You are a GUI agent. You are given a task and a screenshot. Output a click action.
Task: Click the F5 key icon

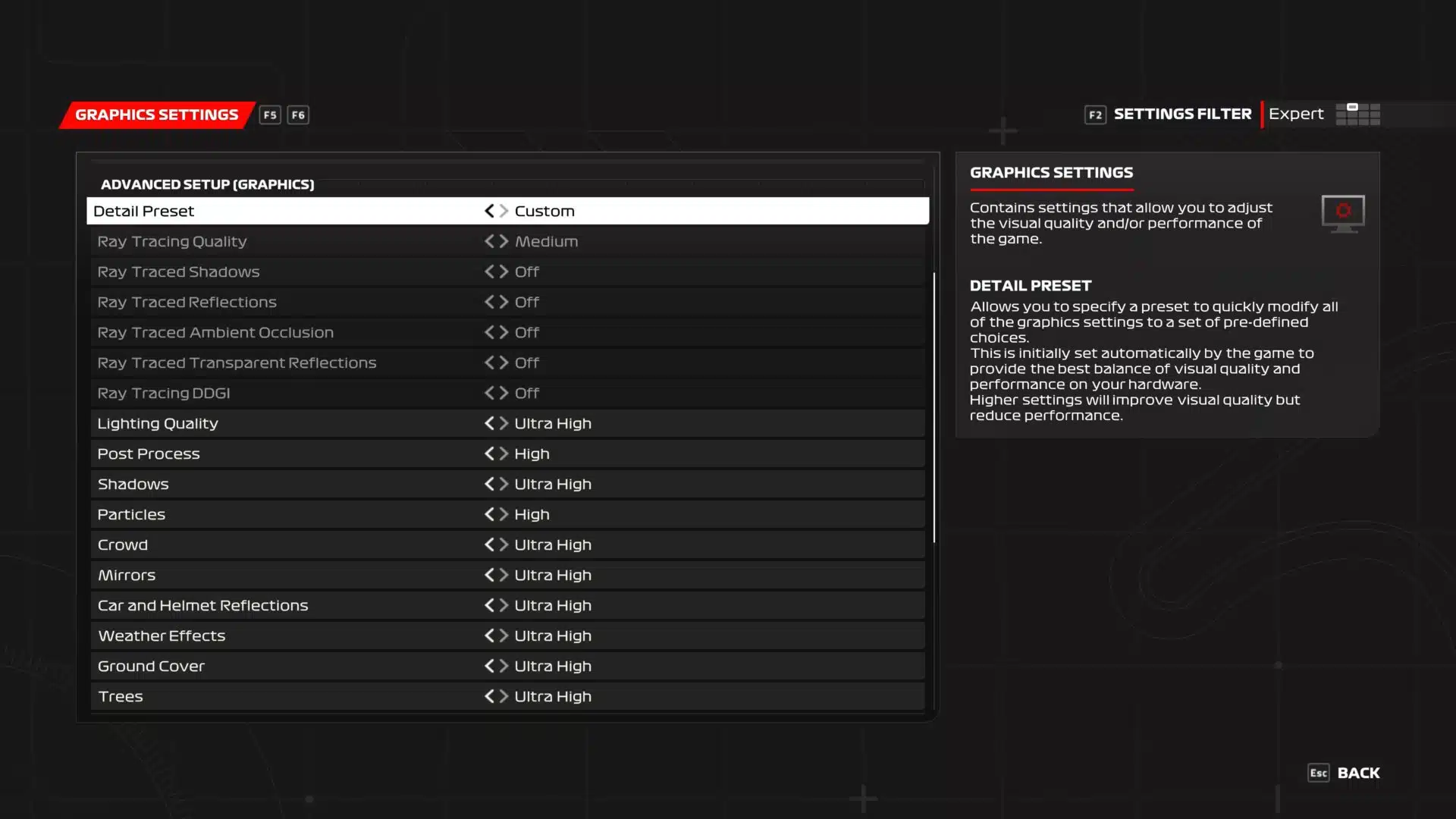click(x=271, y=115)
